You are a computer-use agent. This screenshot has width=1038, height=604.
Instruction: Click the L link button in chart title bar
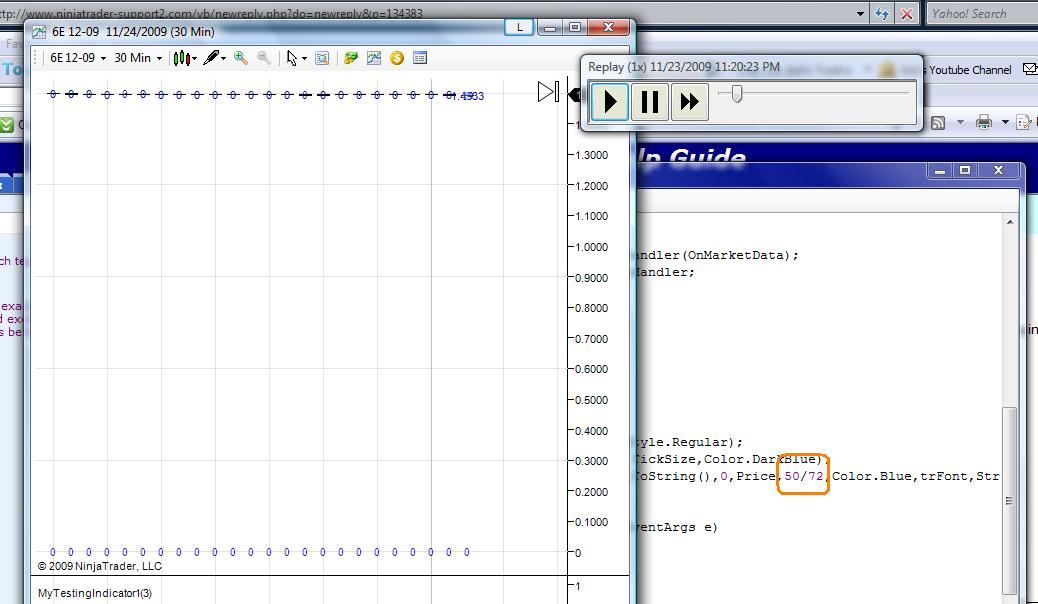pos(520,27)
